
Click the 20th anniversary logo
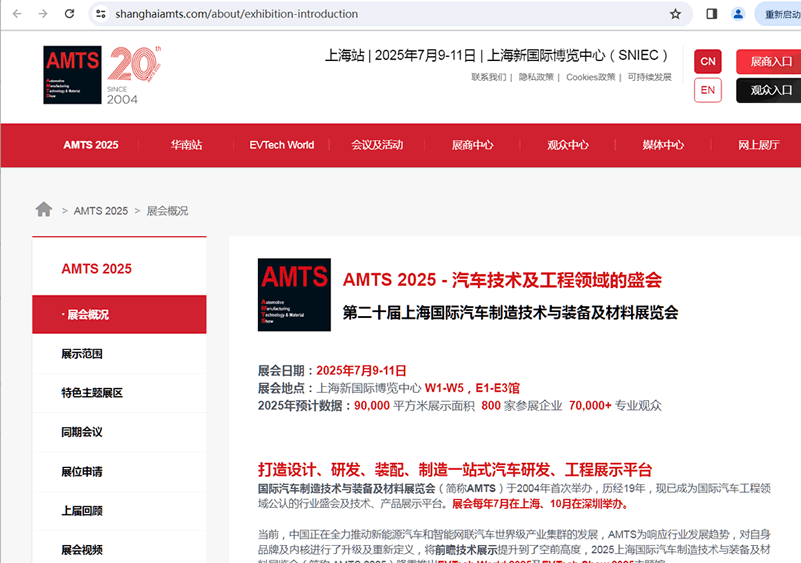coord(134,75)
